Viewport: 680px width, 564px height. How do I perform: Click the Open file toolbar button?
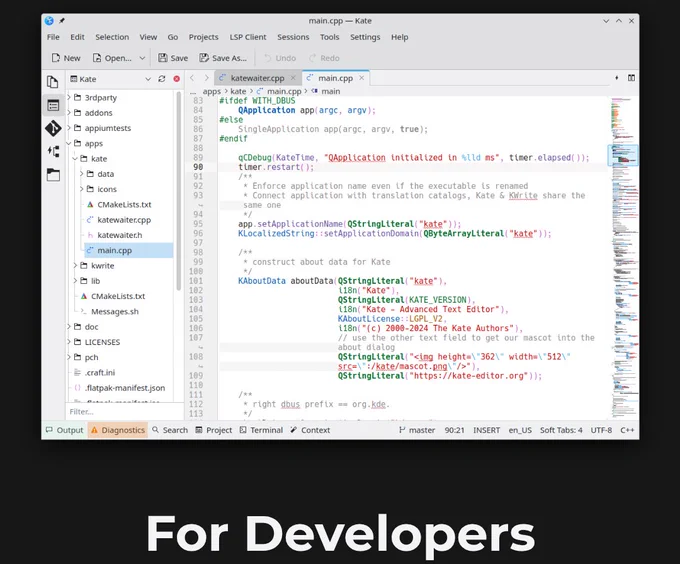112,58
